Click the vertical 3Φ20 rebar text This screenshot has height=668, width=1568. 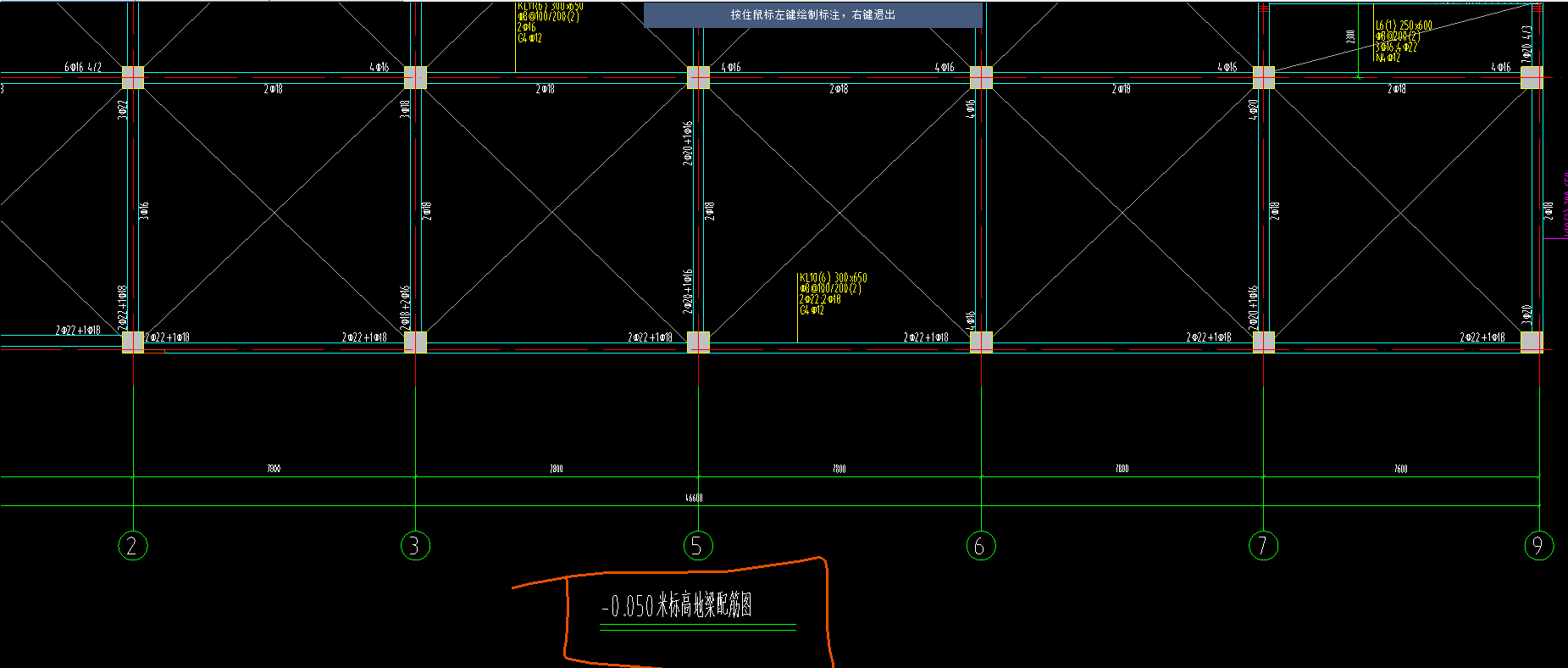click(1526, 315)
